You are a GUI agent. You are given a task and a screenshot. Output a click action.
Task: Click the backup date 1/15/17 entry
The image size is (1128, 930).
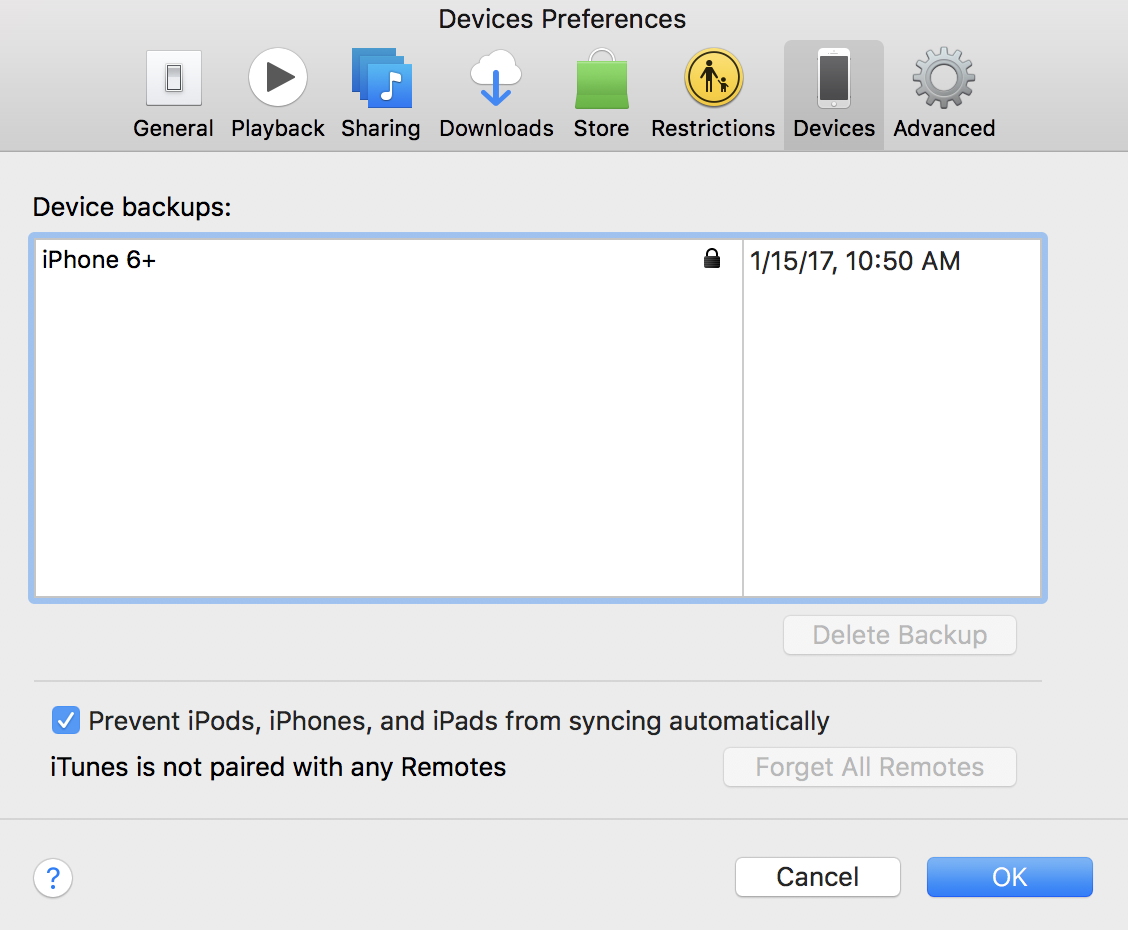click(x=855, y=260)
